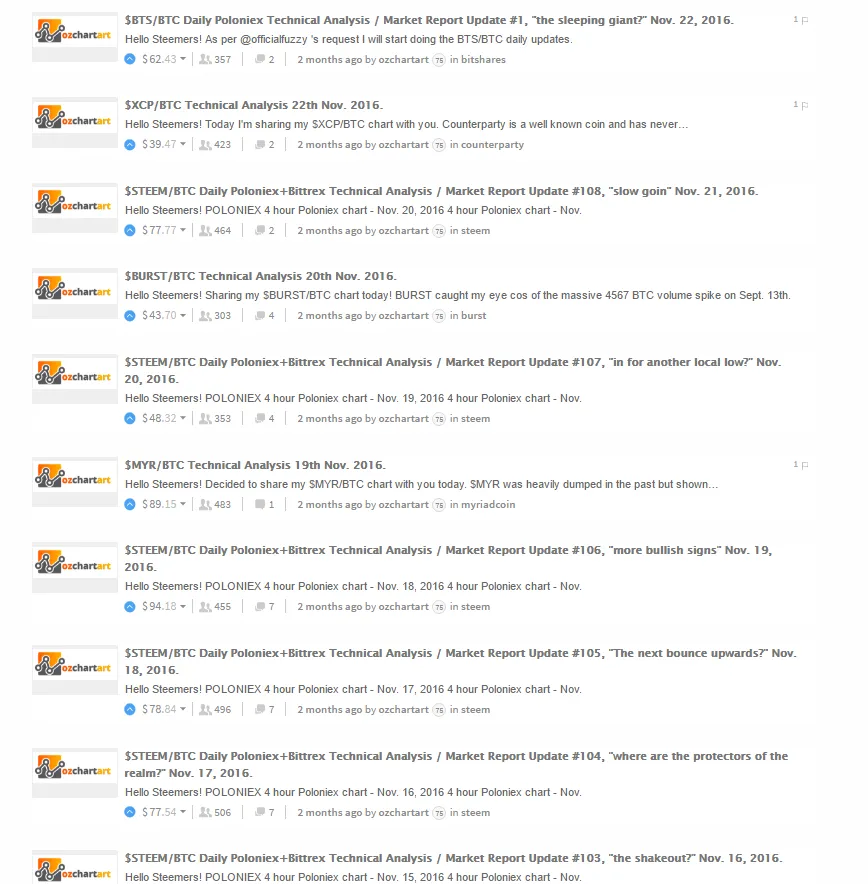Open the counterparty tag link
The image size is (868, 884).
492,145
